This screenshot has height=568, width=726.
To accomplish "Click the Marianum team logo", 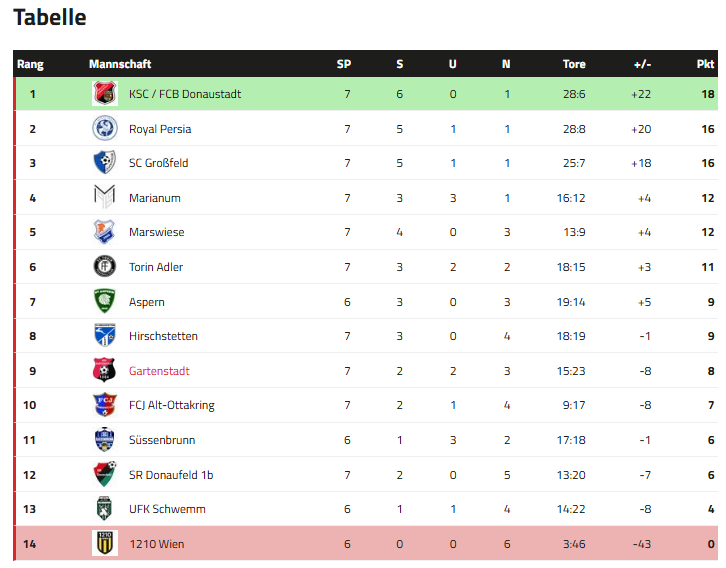I will (x=105, y=198).
